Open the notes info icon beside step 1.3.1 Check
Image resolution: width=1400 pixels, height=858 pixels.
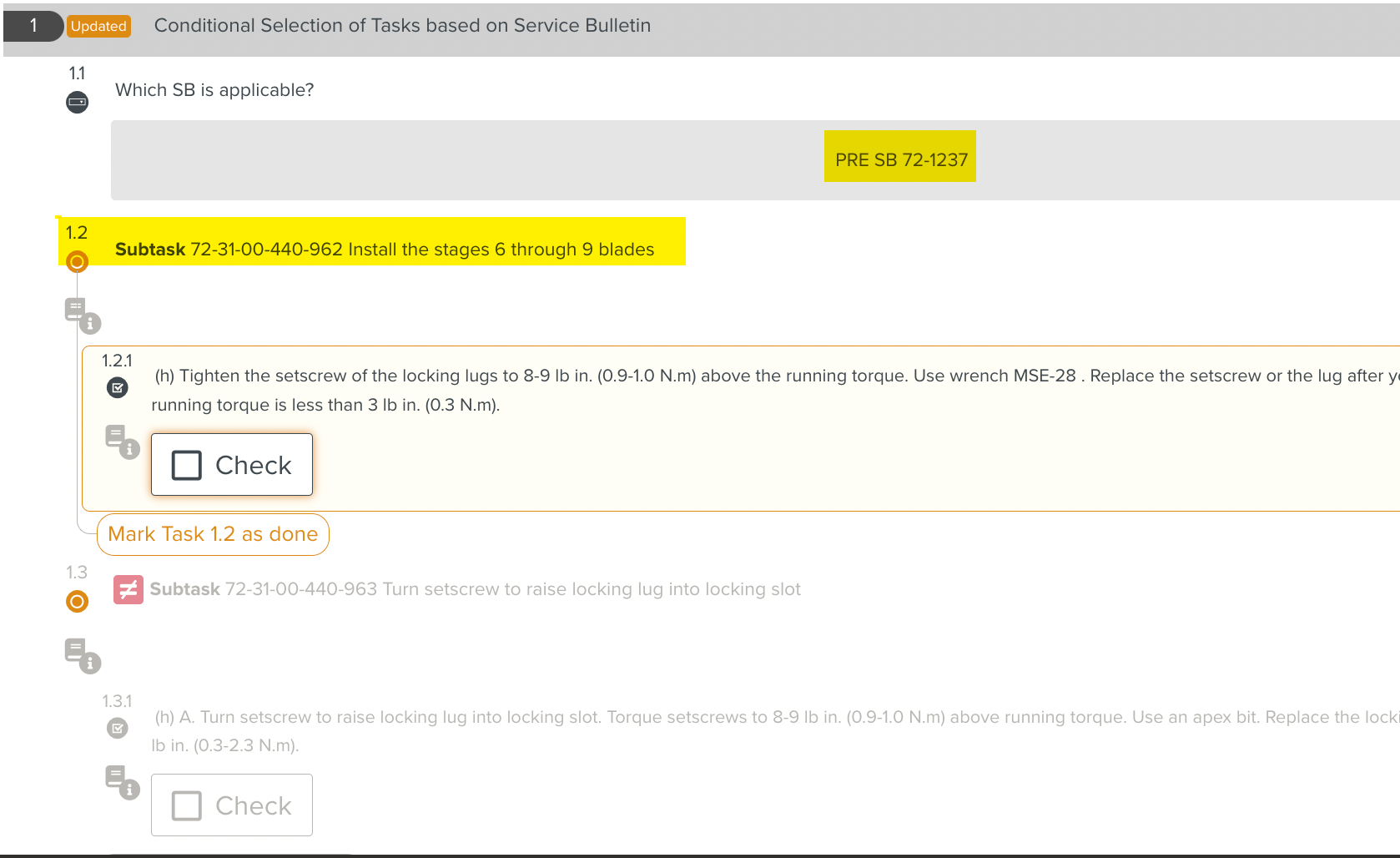pyautogui.click(x=122, y=782)
